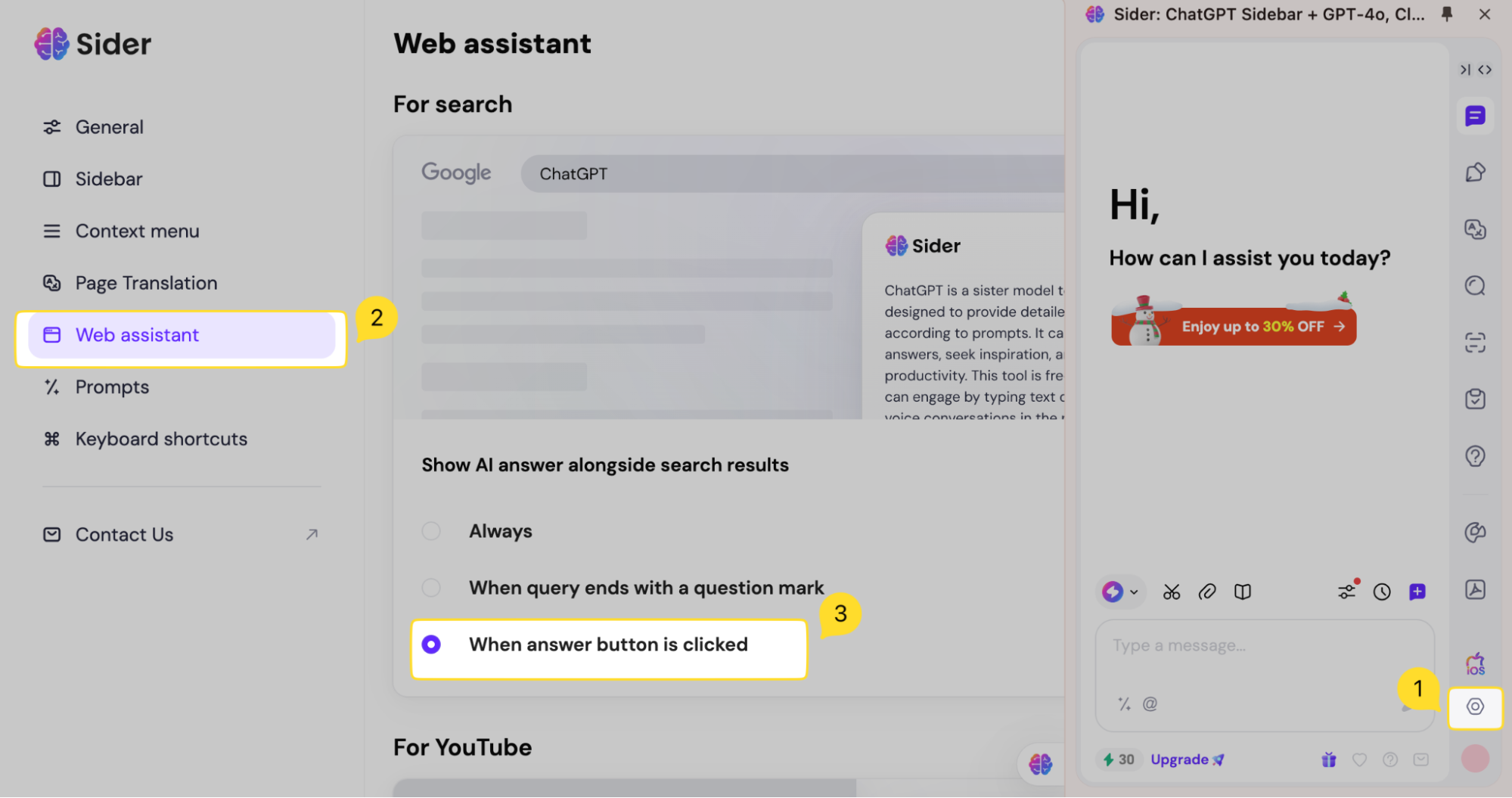Open the Write tool icon in the sidebar rail

[x=1475, y=172]
